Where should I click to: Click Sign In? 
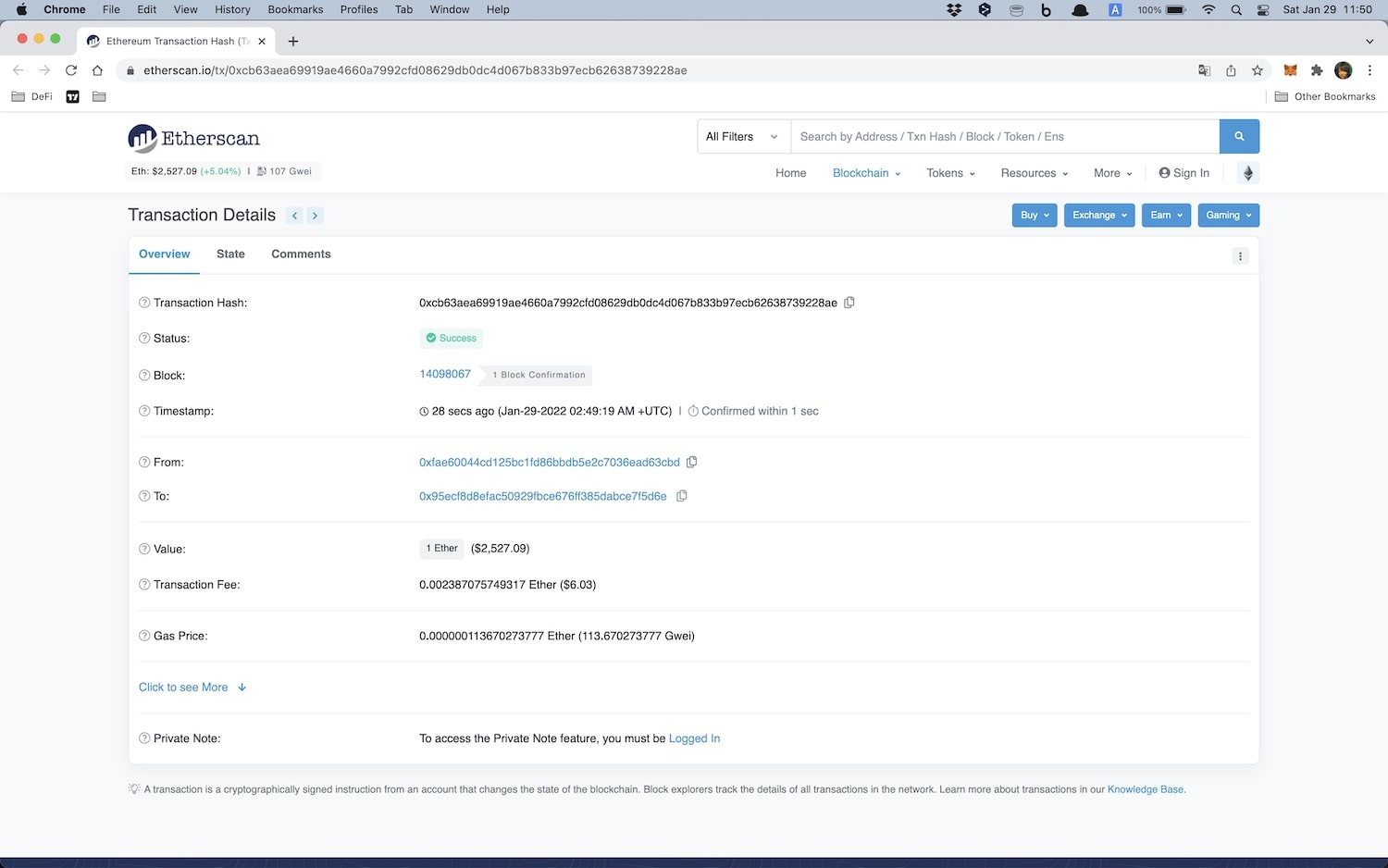point(1184,173)
